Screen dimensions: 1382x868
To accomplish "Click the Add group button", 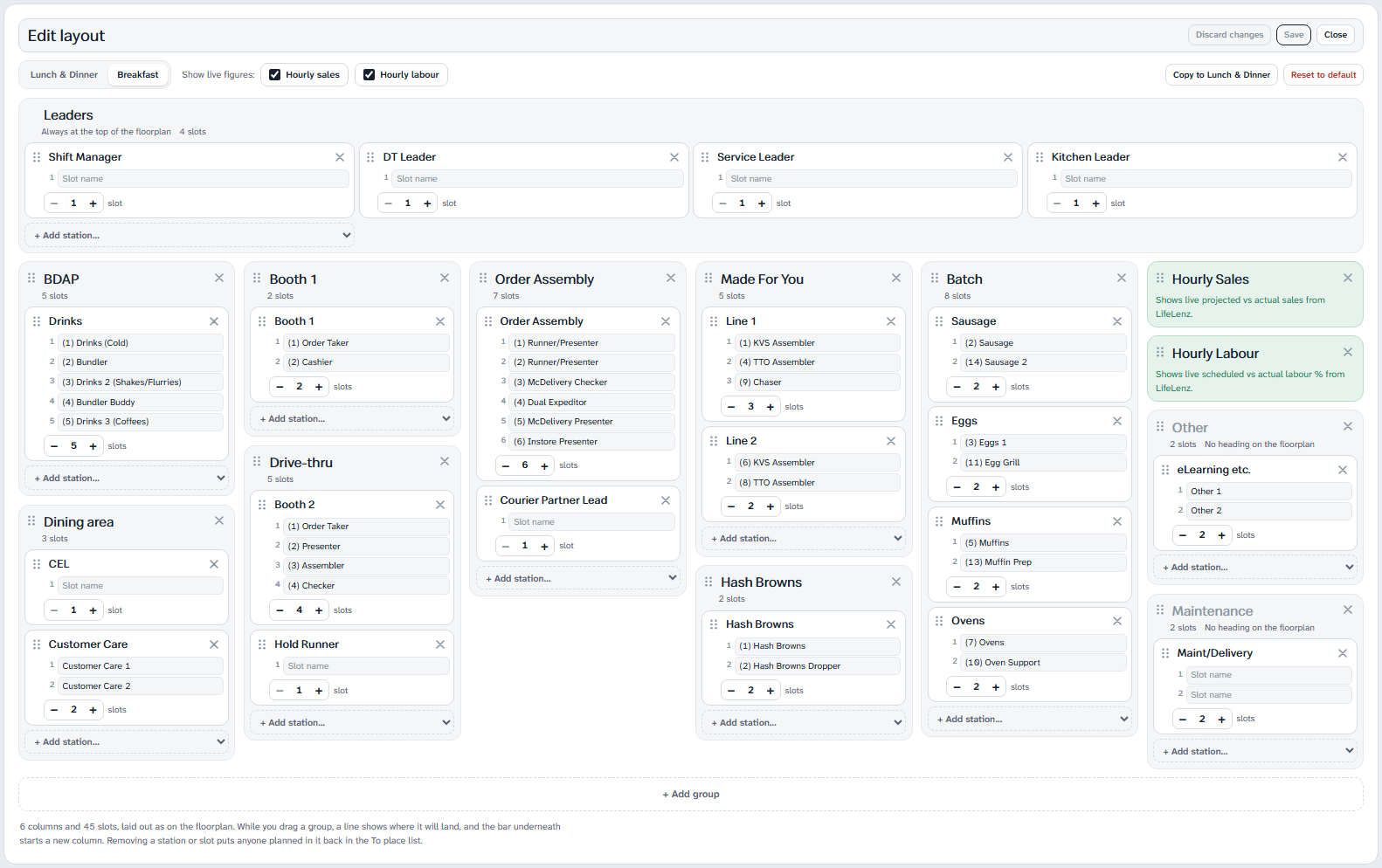I will click(x=691, y=795).
